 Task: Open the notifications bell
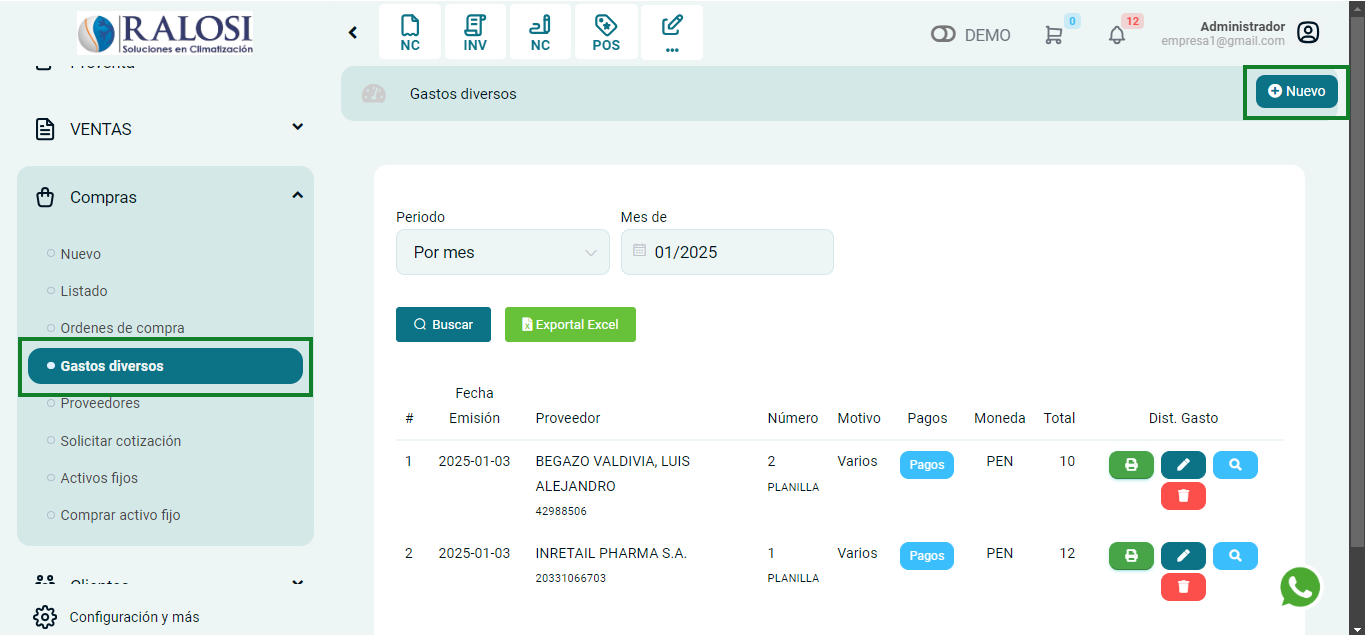[1117, 35]
